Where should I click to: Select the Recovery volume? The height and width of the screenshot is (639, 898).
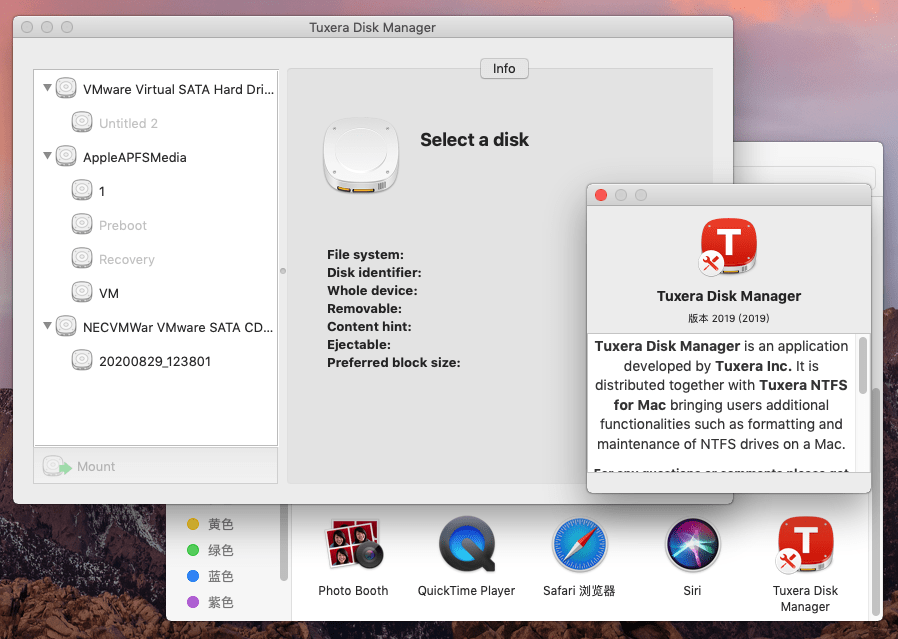127,259
